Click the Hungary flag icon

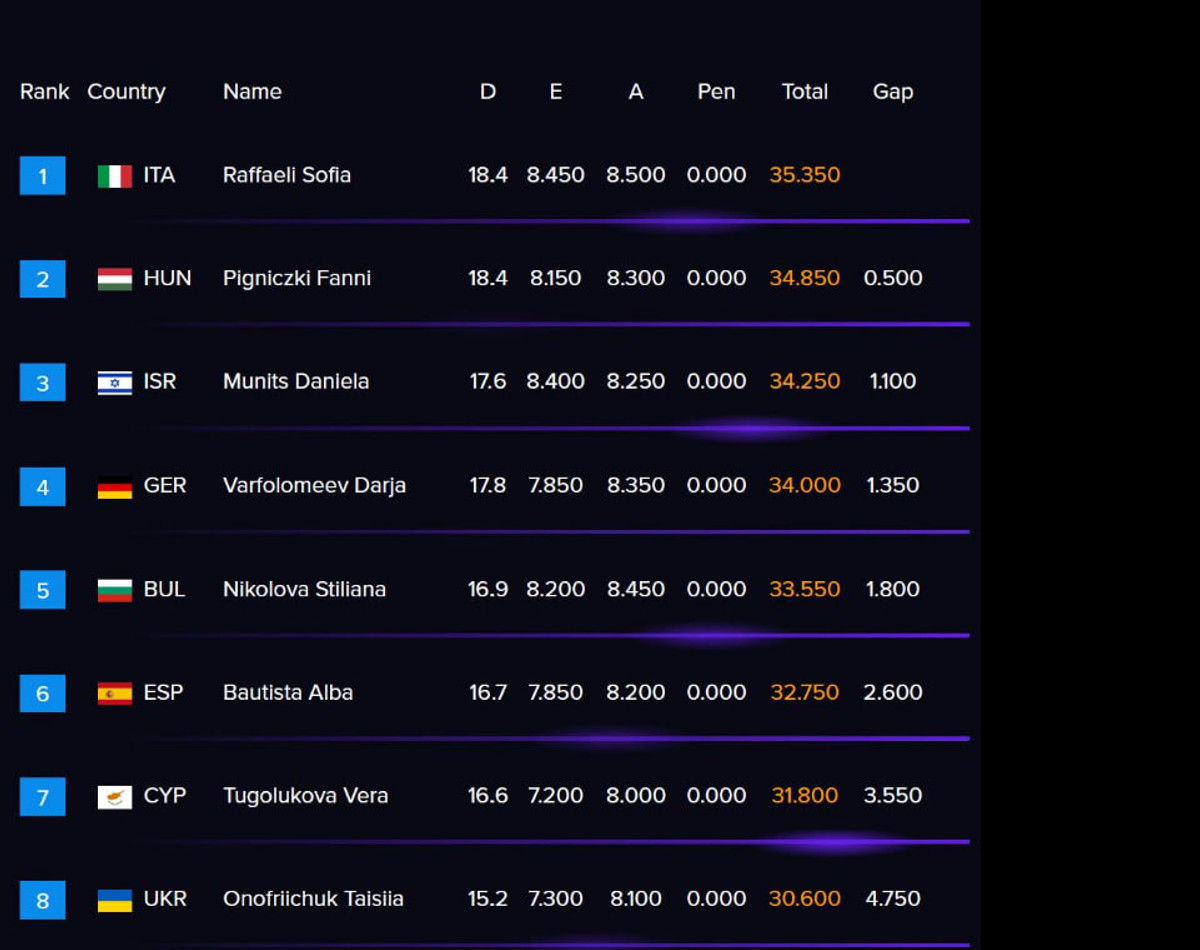coord(114,279)
